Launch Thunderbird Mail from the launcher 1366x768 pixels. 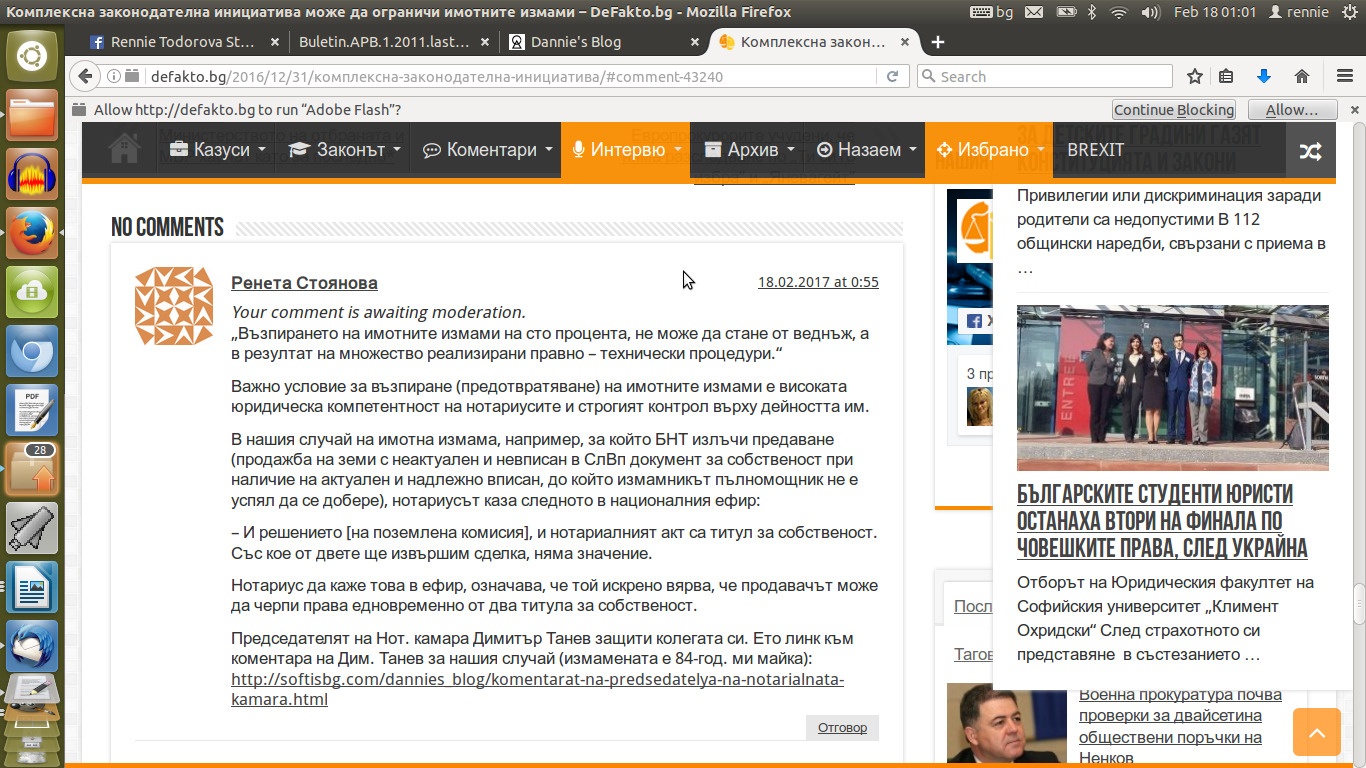point(33,645)
